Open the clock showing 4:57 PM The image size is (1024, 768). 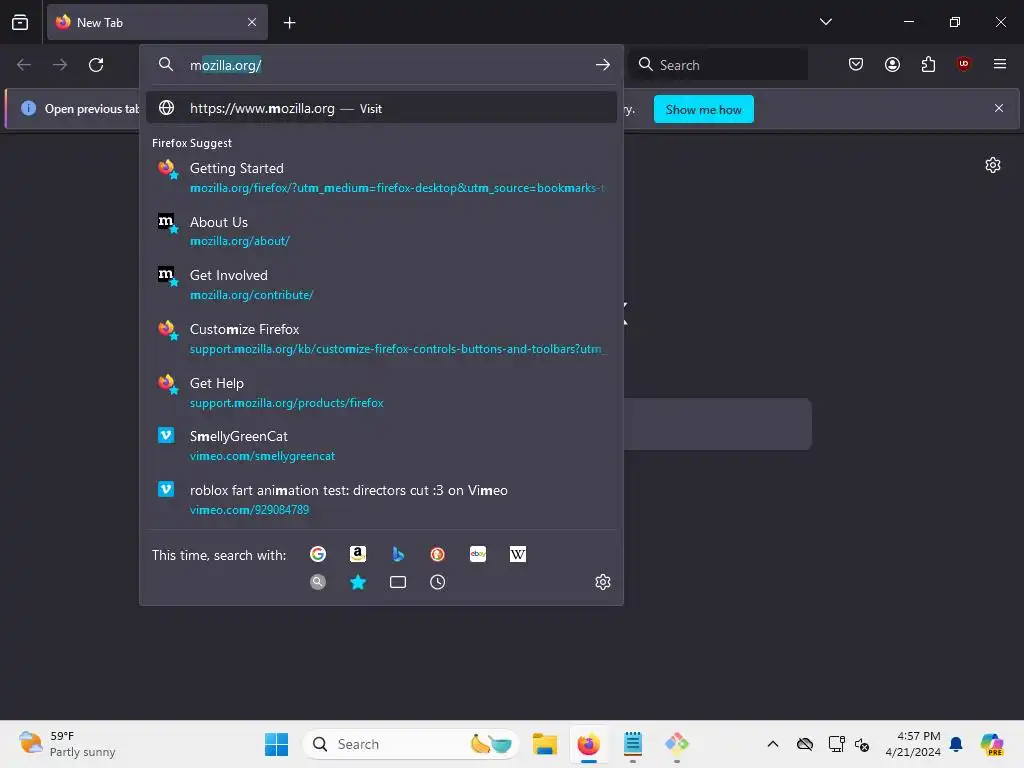click(913, 744)
